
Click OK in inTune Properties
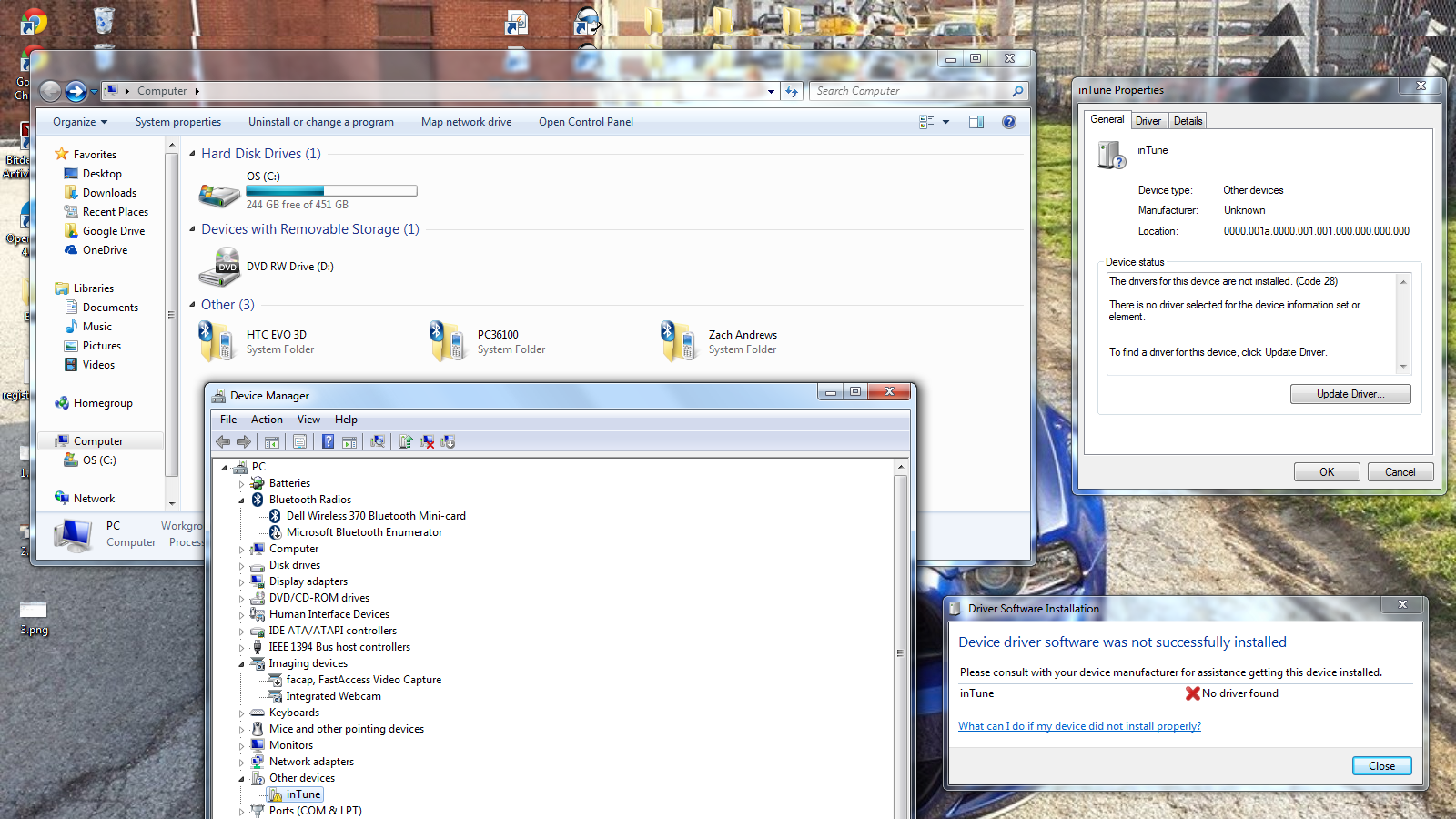[1327, 472]
